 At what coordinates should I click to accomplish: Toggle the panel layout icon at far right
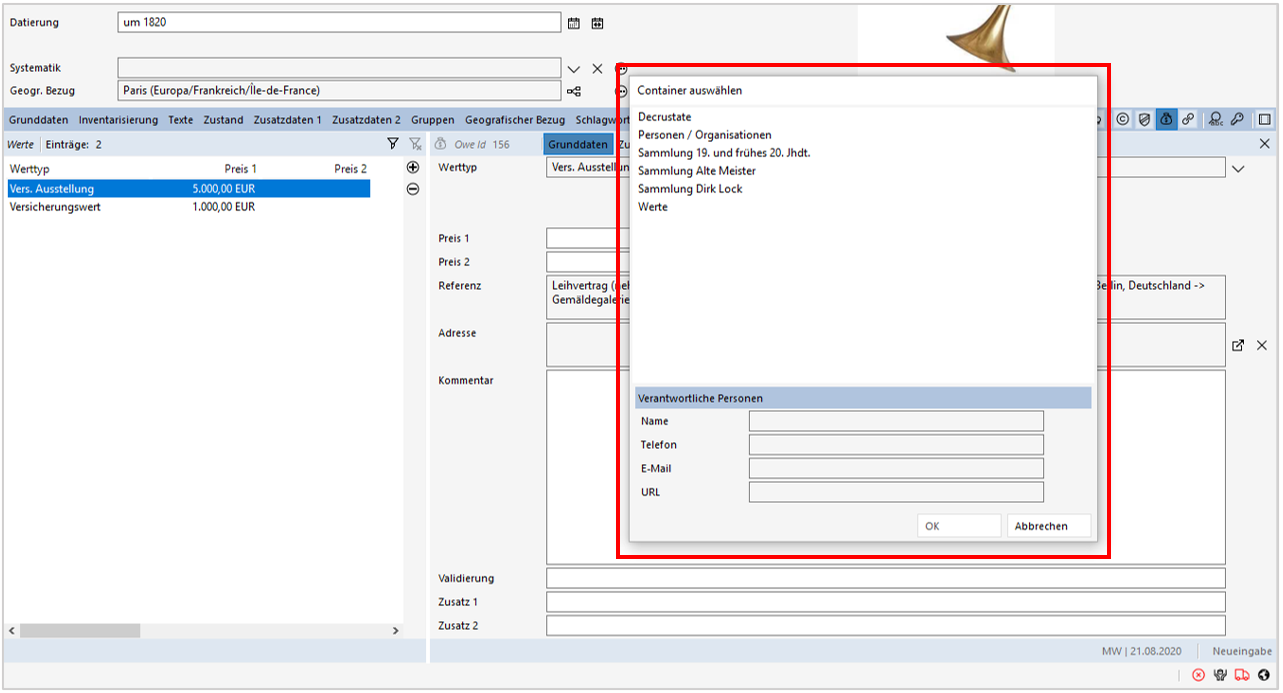tap(1263, 119)
